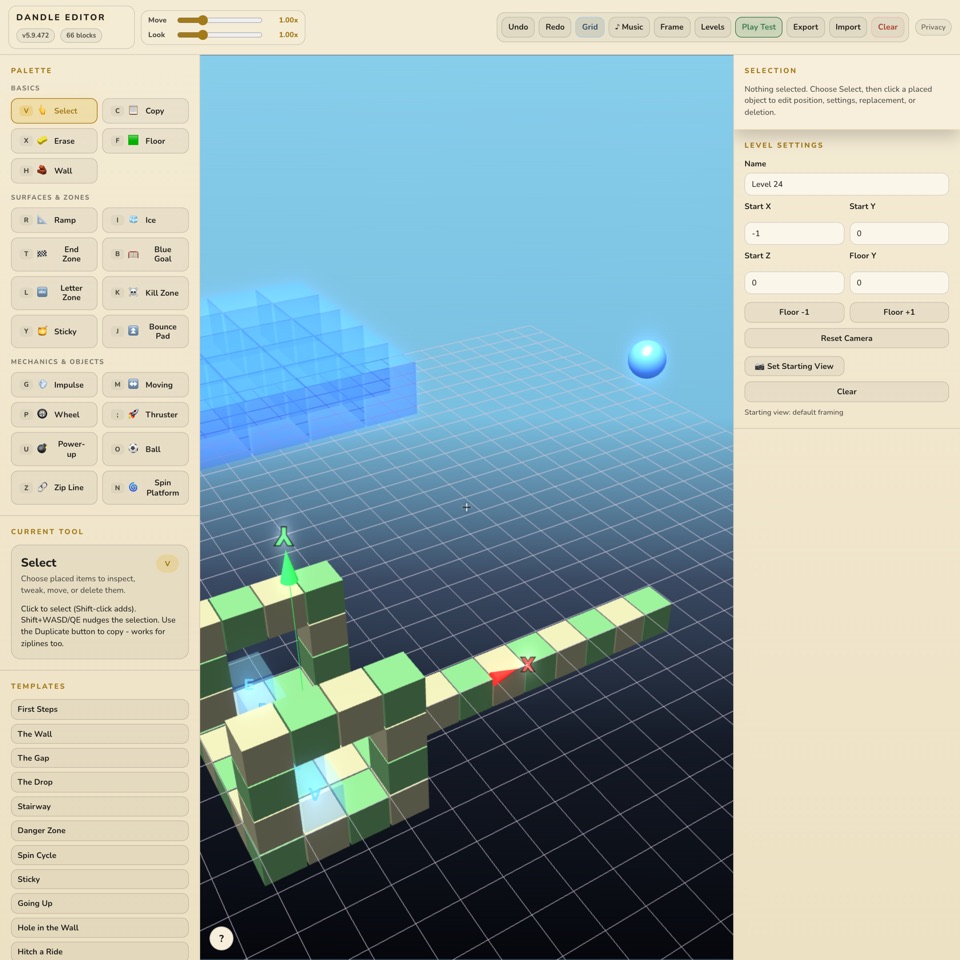This screenshot has width=960, height=960.
Task: Choose the Spin Platform tool
Action: coord(145,487)
